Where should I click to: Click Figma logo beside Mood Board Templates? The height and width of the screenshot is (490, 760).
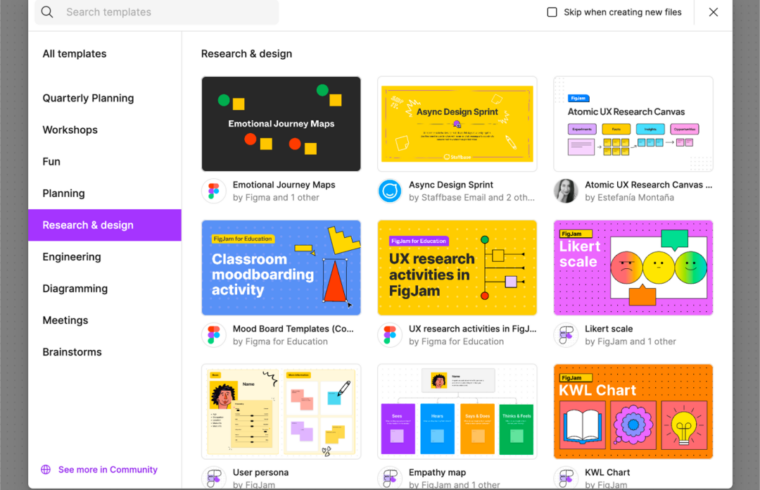(x=214, y=335)
